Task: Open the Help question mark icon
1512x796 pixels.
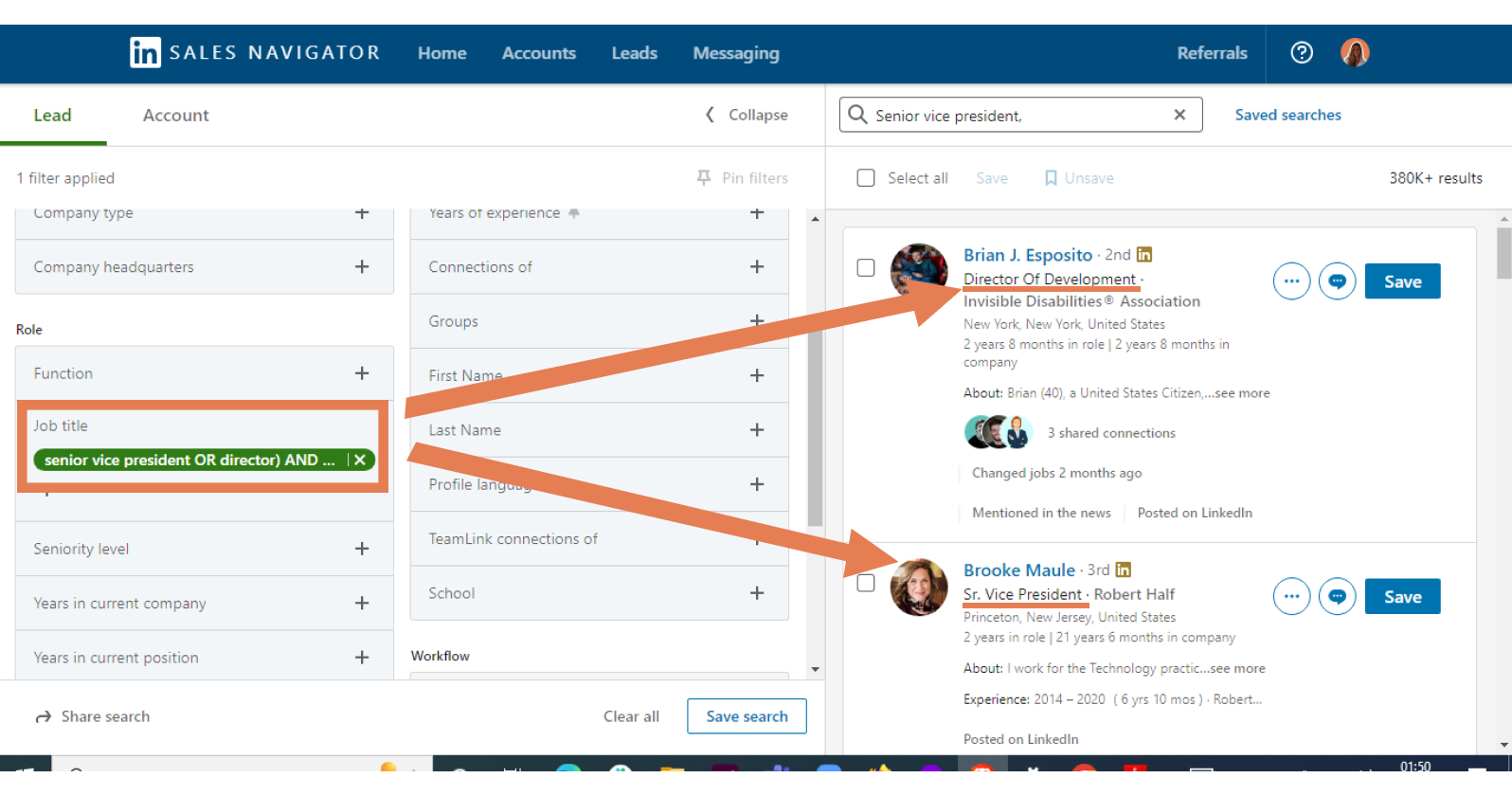Action: pyautogui.click(x=1302, y=53)
